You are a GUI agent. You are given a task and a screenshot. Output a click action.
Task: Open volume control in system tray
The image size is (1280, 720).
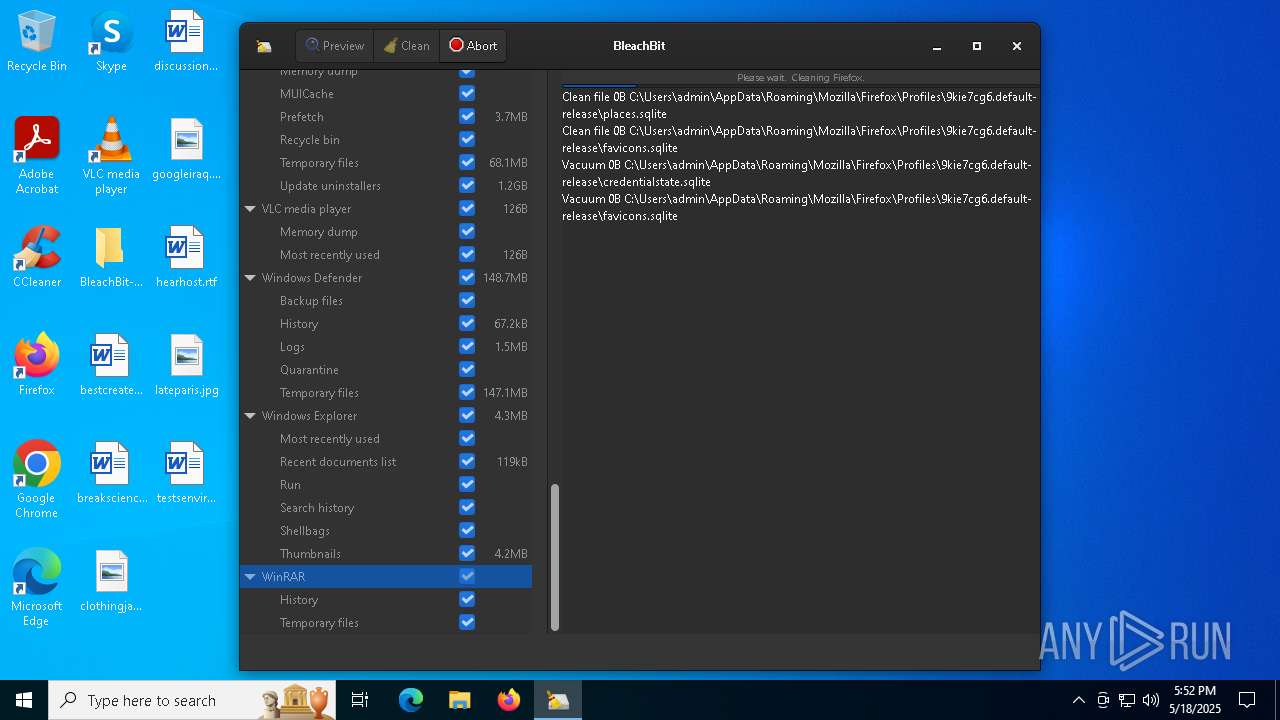click(x=1151, y=700)
